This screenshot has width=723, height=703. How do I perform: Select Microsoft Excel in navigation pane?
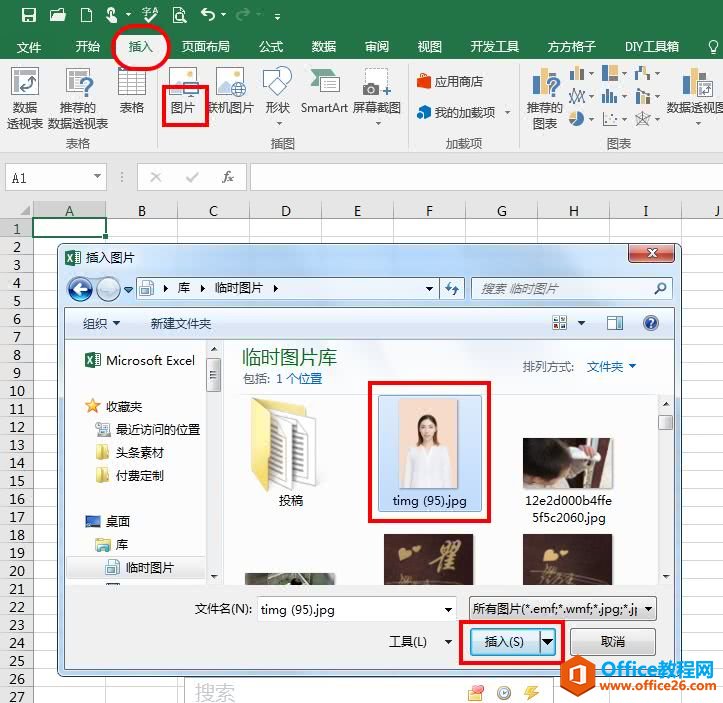(140, 360)
